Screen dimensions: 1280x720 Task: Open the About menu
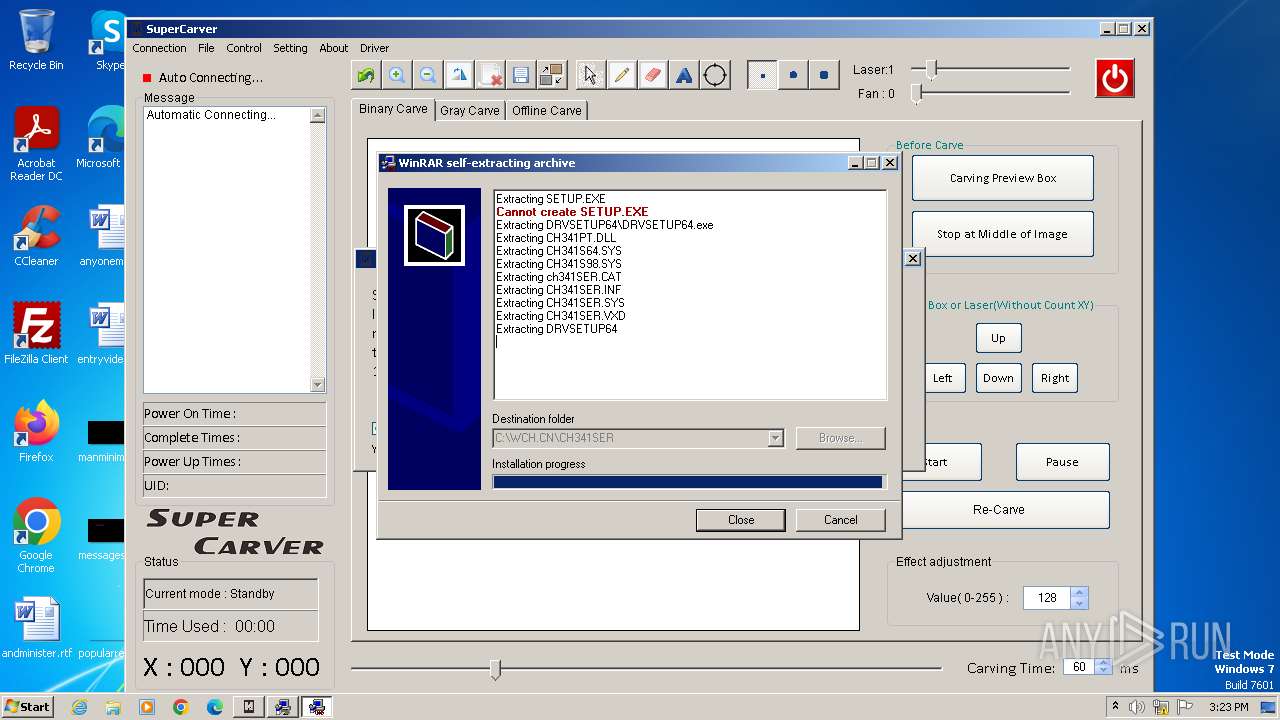pos(334,48)
